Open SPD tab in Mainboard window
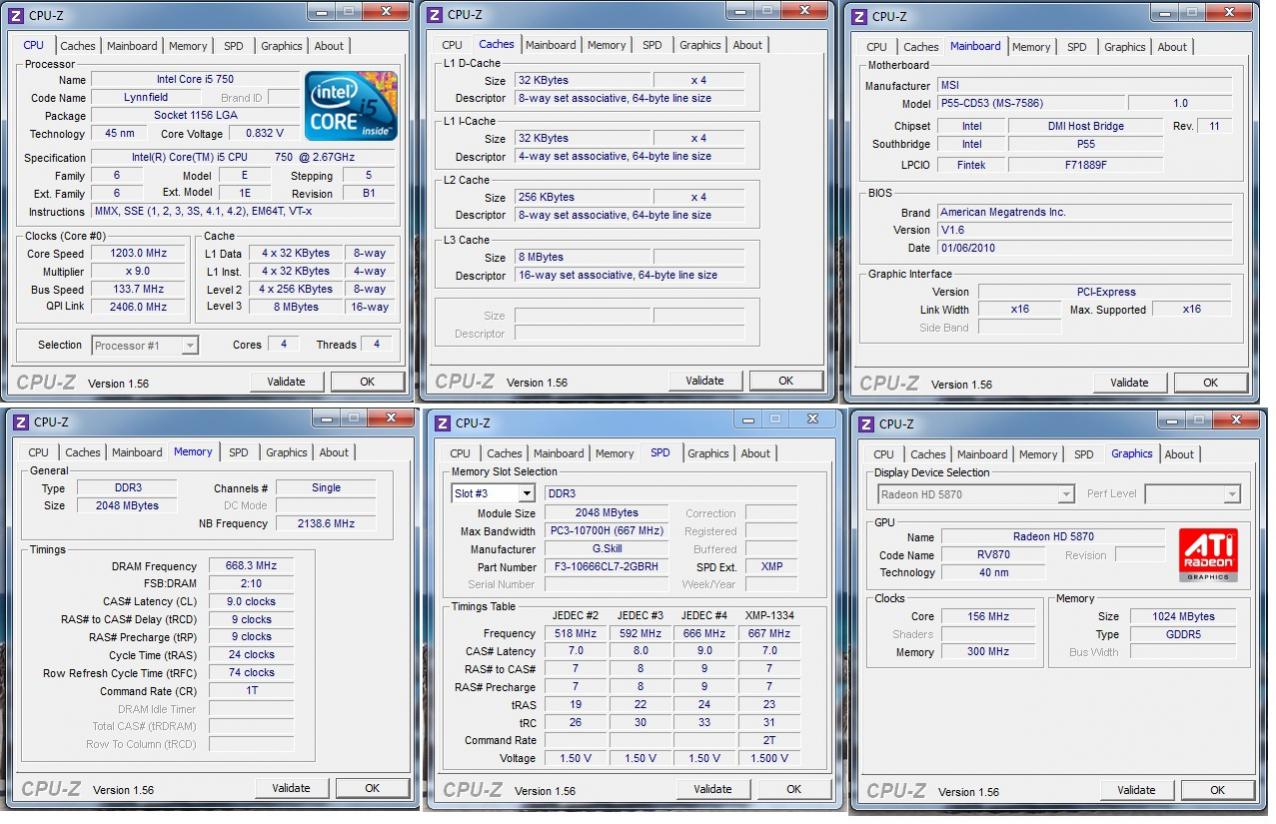 click(x=1076, y=47)
